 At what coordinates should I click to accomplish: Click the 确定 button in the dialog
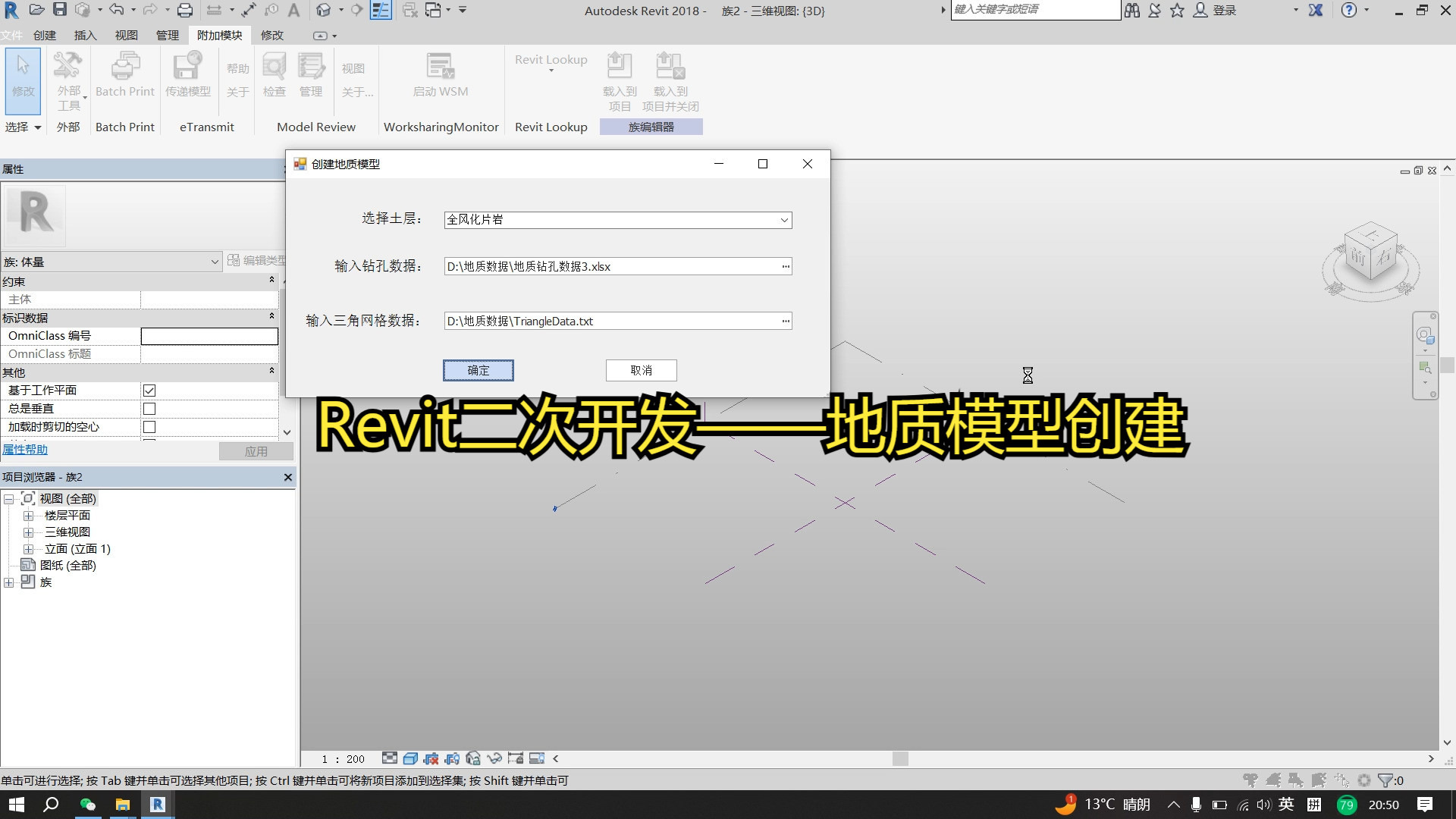click(x=478, y=370)
